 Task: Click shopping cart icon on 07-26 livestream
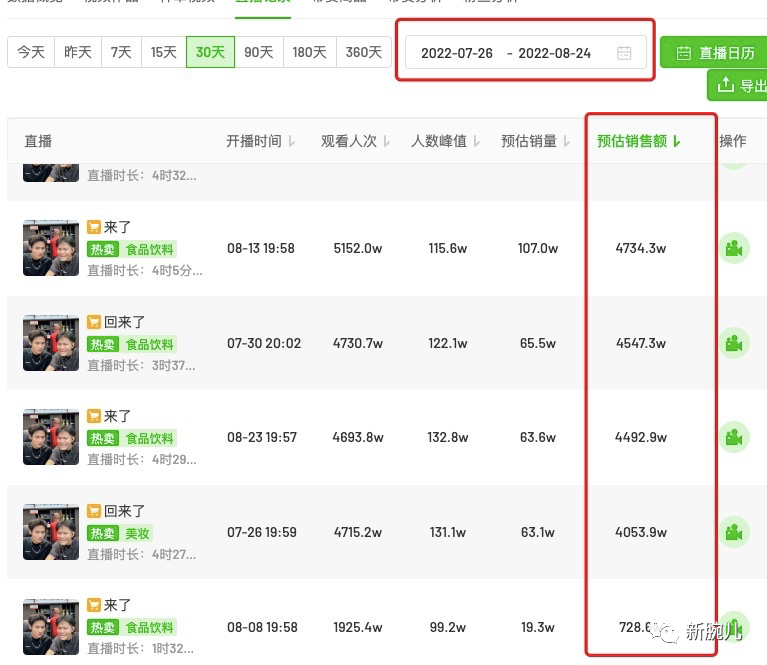94,511
